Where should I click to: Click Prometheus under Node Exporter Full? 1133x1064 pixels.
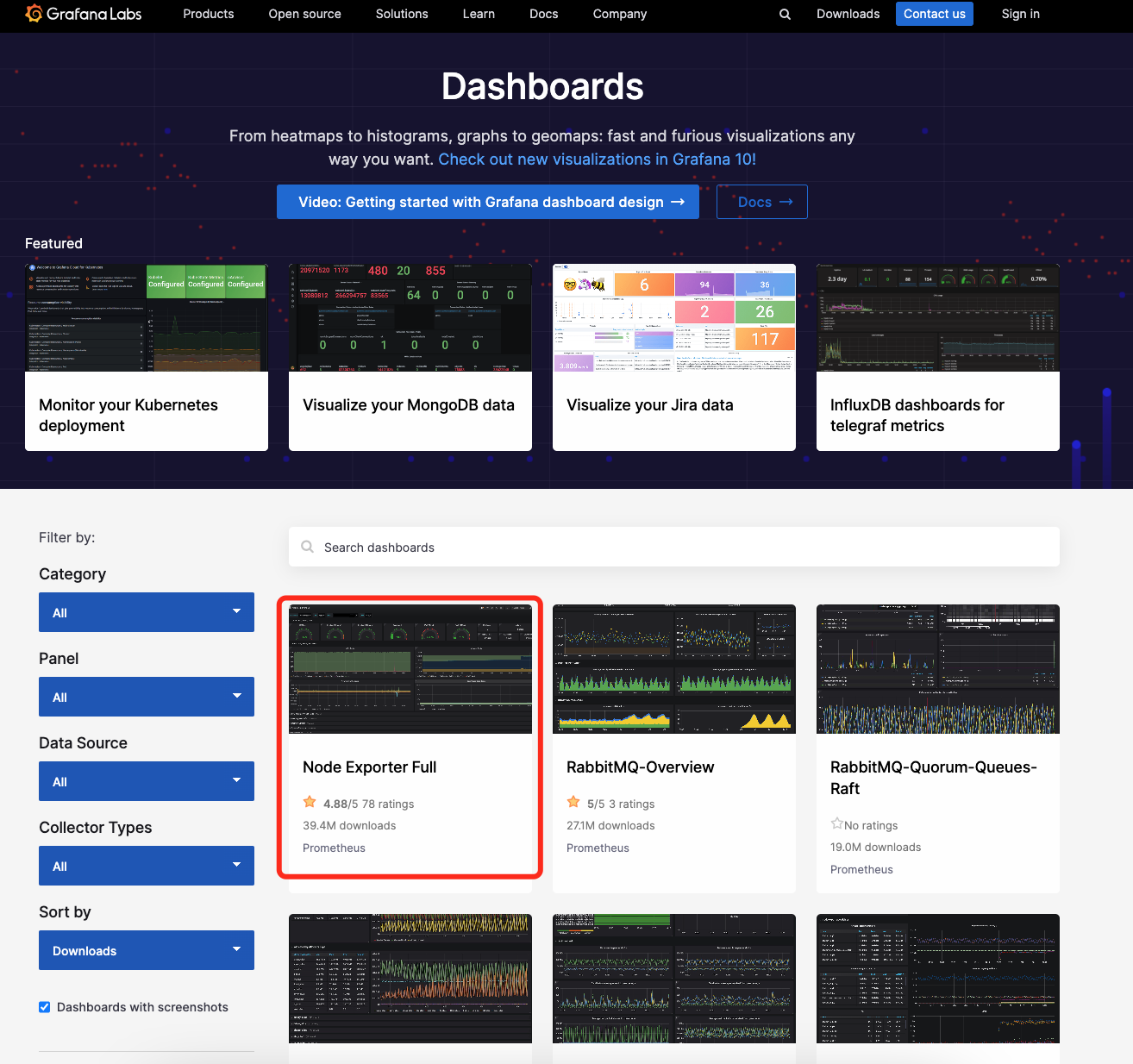pyautogui.click(x=334, y=848)
